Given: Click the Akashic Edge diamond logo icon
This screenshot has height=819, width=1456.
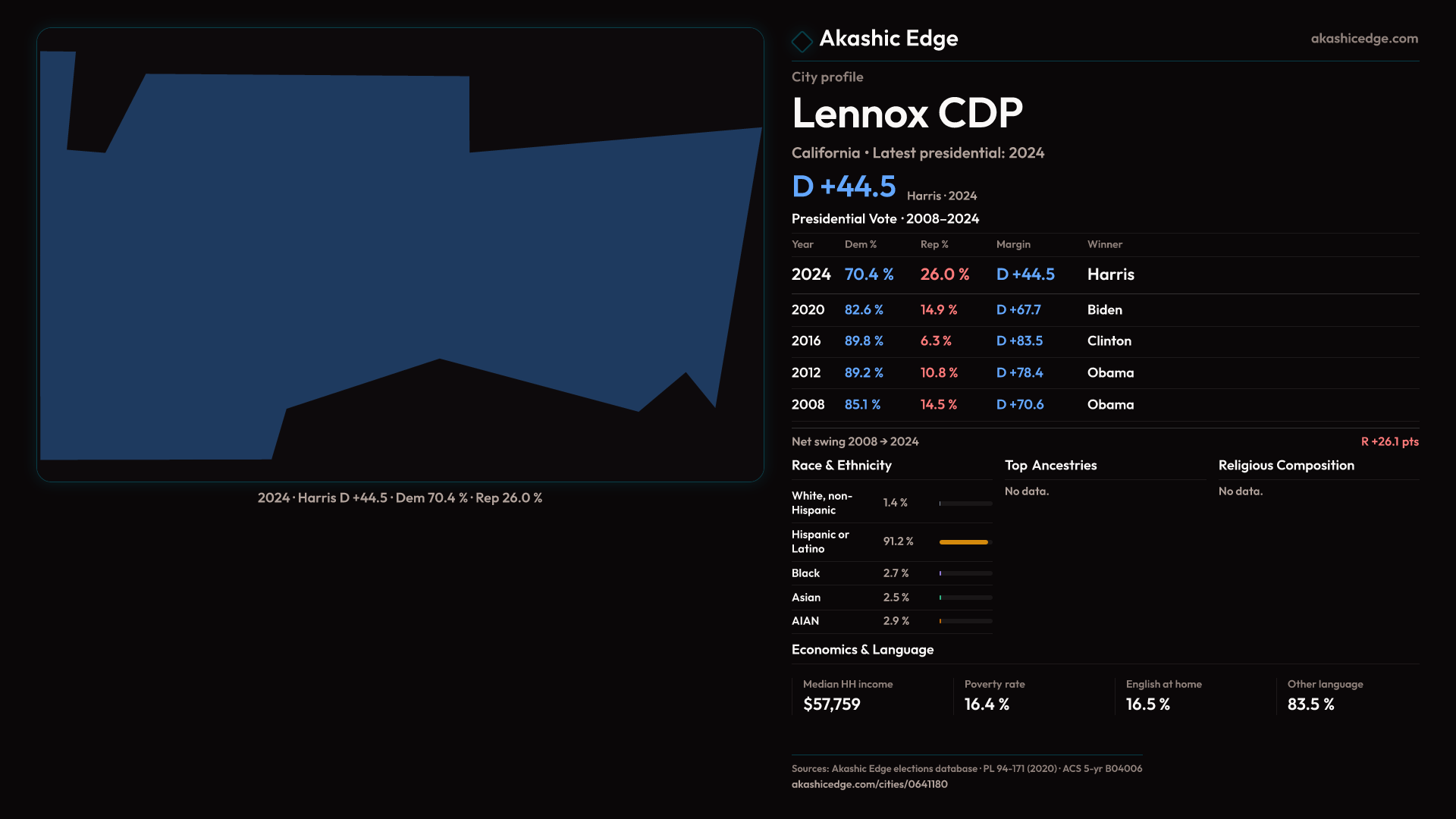Looking at the screenshot, I should pyautogui.click(x=802, y=41).
